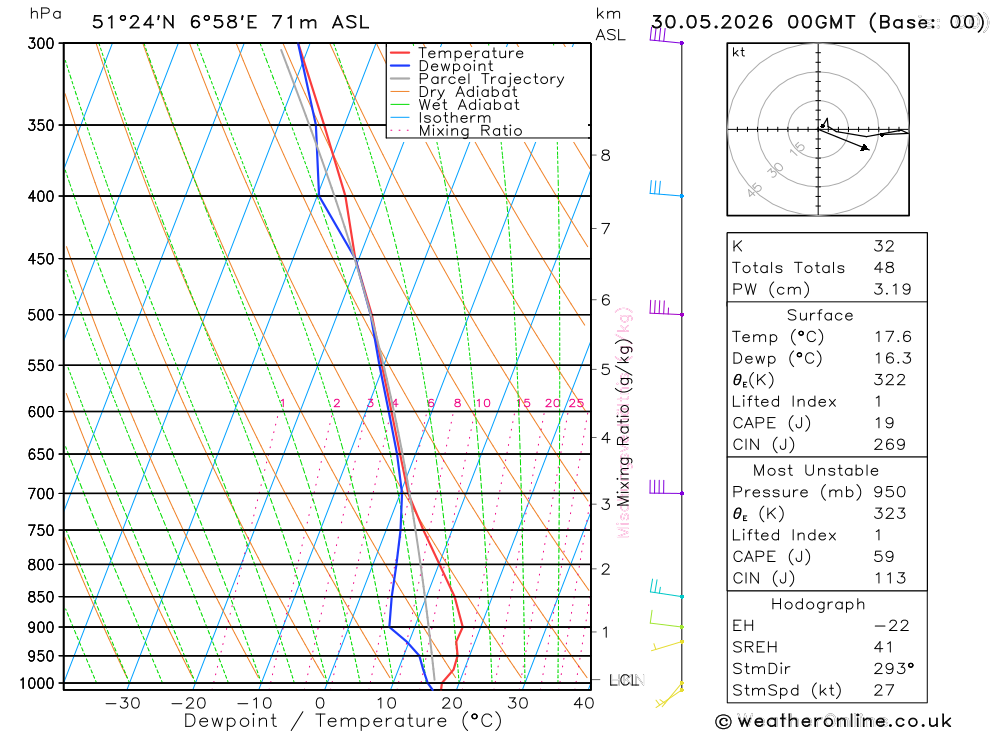Click the km ASL axis header
The width and height of the screenshot is (1000, 733).
click(x=610, y=24)
